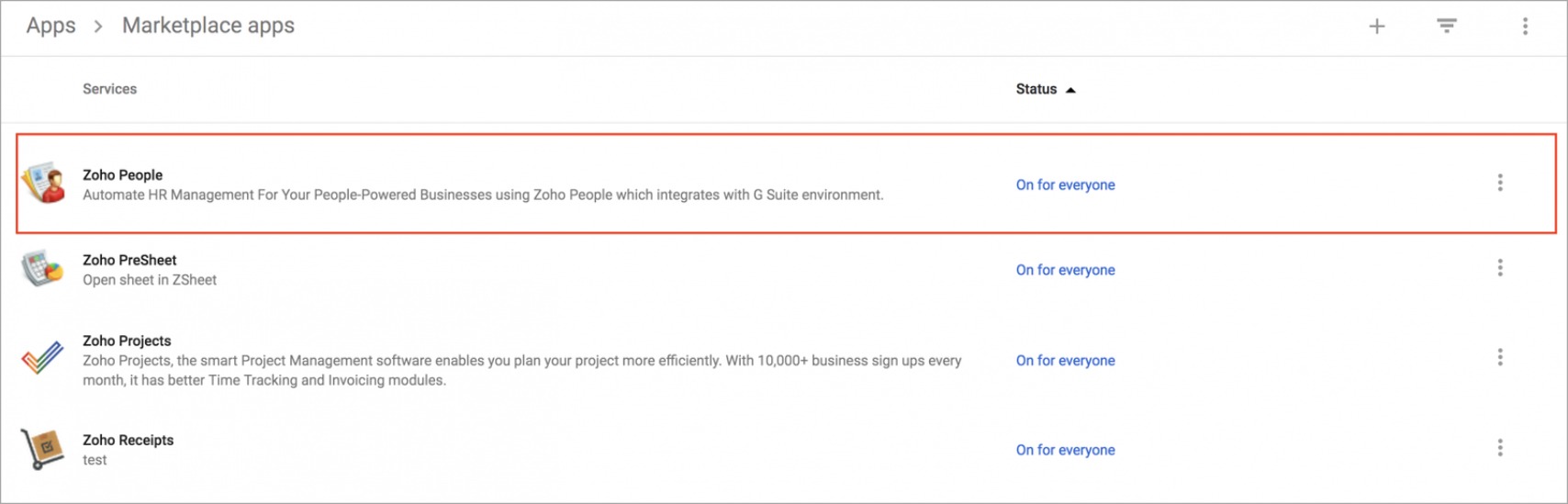The width and height of the screenshot is (1568, 504).
Task: Click the Services column header
Action: pyautogui.click(x=109, y=89)
